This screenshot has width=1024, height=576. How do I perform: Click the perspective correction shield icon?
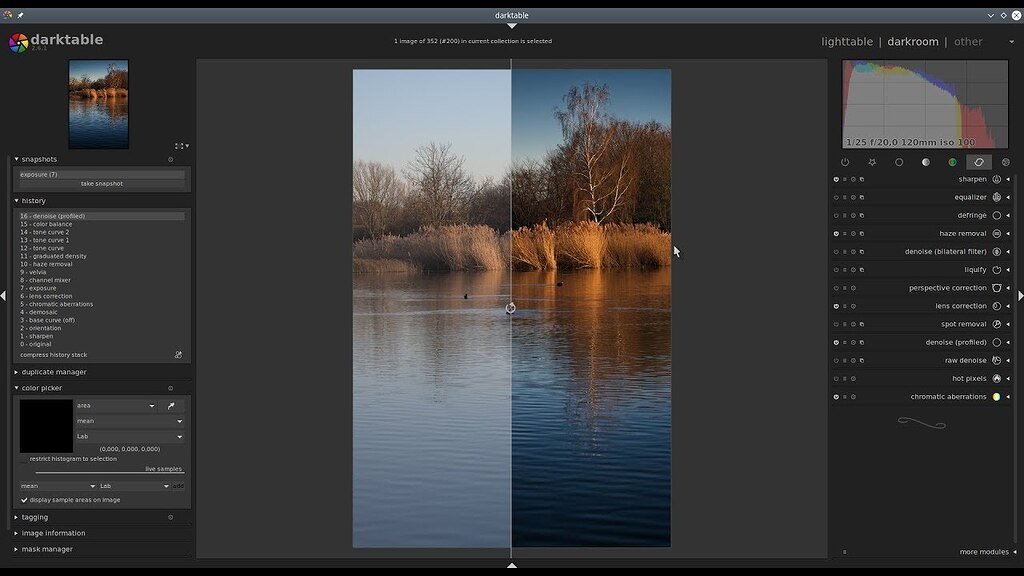pos(996,287)
